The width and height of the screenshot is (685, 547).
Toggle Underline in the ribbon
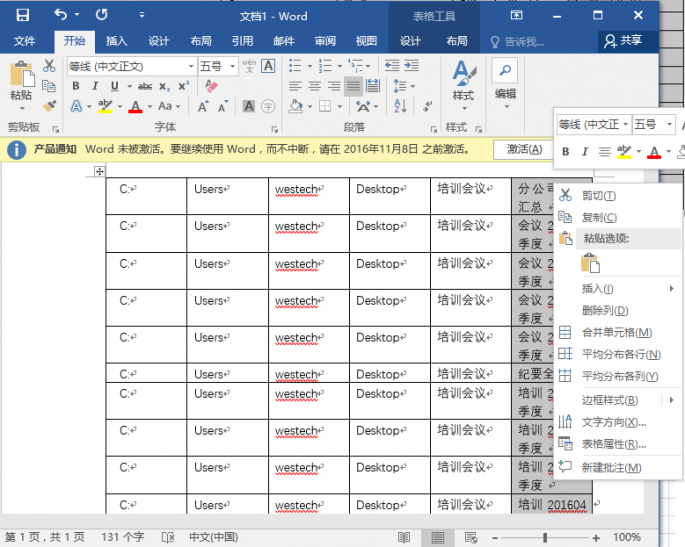[x=114, y=86]
